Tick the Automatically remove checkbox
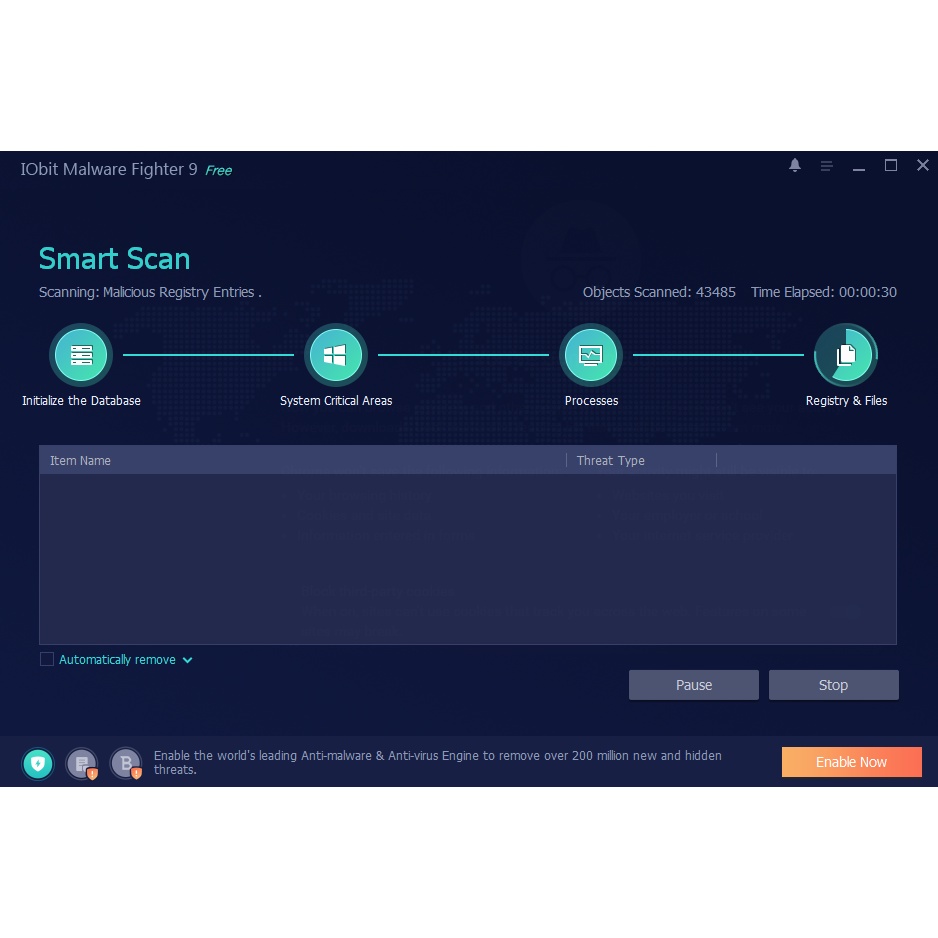This screenshot has height=938, width=938. point(47,659)
